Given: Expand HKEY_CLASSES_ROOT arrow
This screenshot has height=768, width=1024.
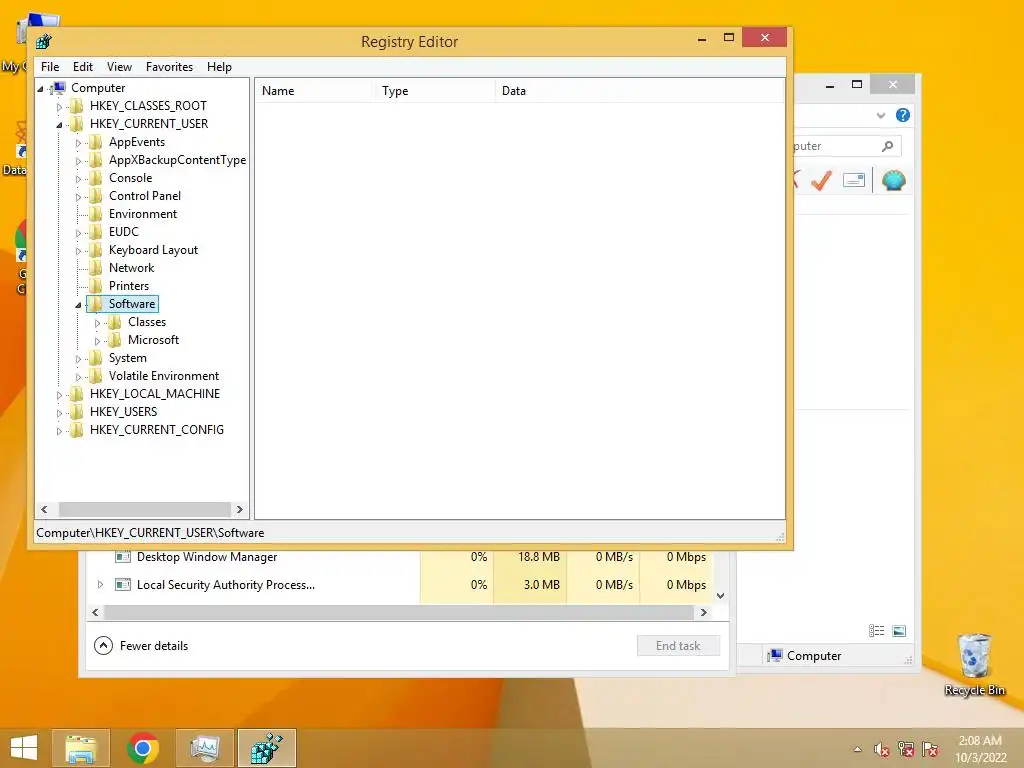Looking at the screenshot, I should (59, 106).
